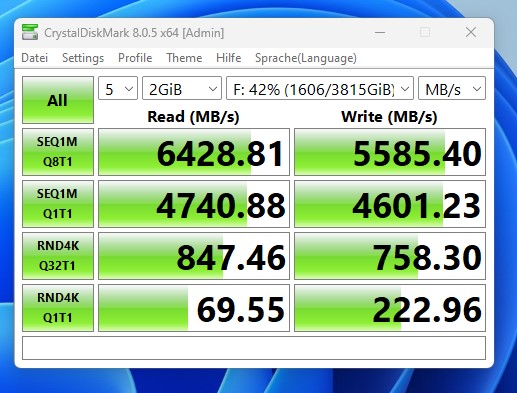Viewport: 517px width, 393px height.
Task: Open the Sprache(Language) menu
Action: pos(306,58)
